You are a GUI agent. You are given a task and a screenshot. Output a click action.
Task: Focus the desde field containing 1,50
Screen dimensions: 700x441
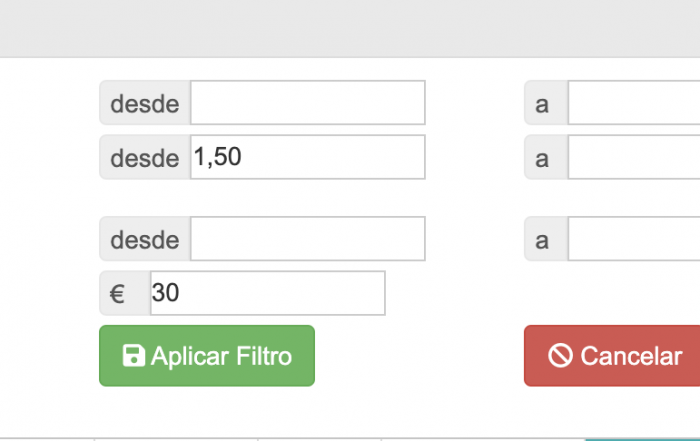pos(308,157)
